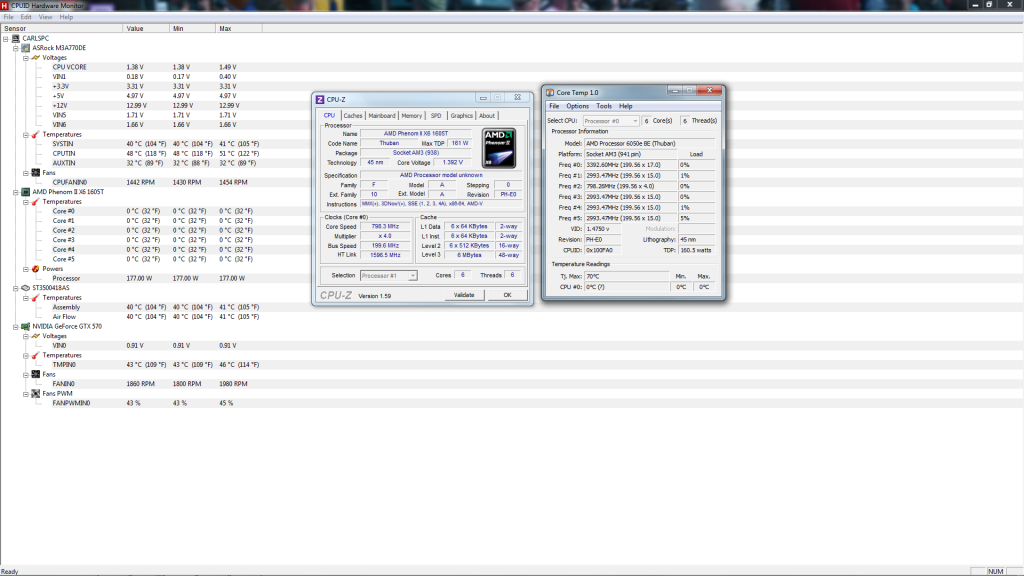Open Tools menu in Core Temp
Screen dimensions: 1024x576
604,106
